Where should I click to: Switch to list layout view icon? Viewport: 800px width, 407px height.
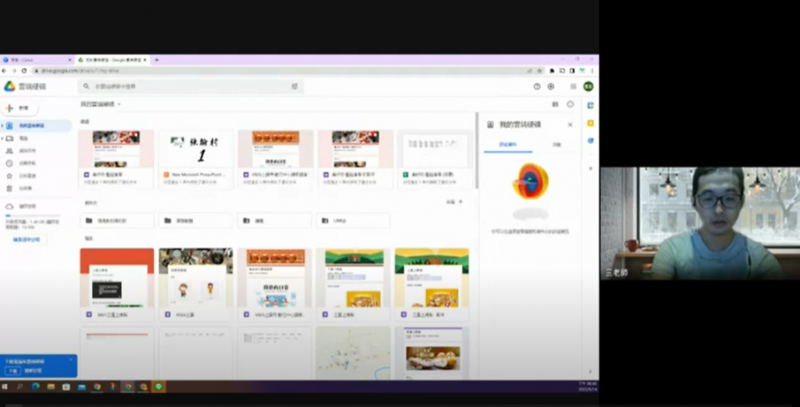point(555,104)
